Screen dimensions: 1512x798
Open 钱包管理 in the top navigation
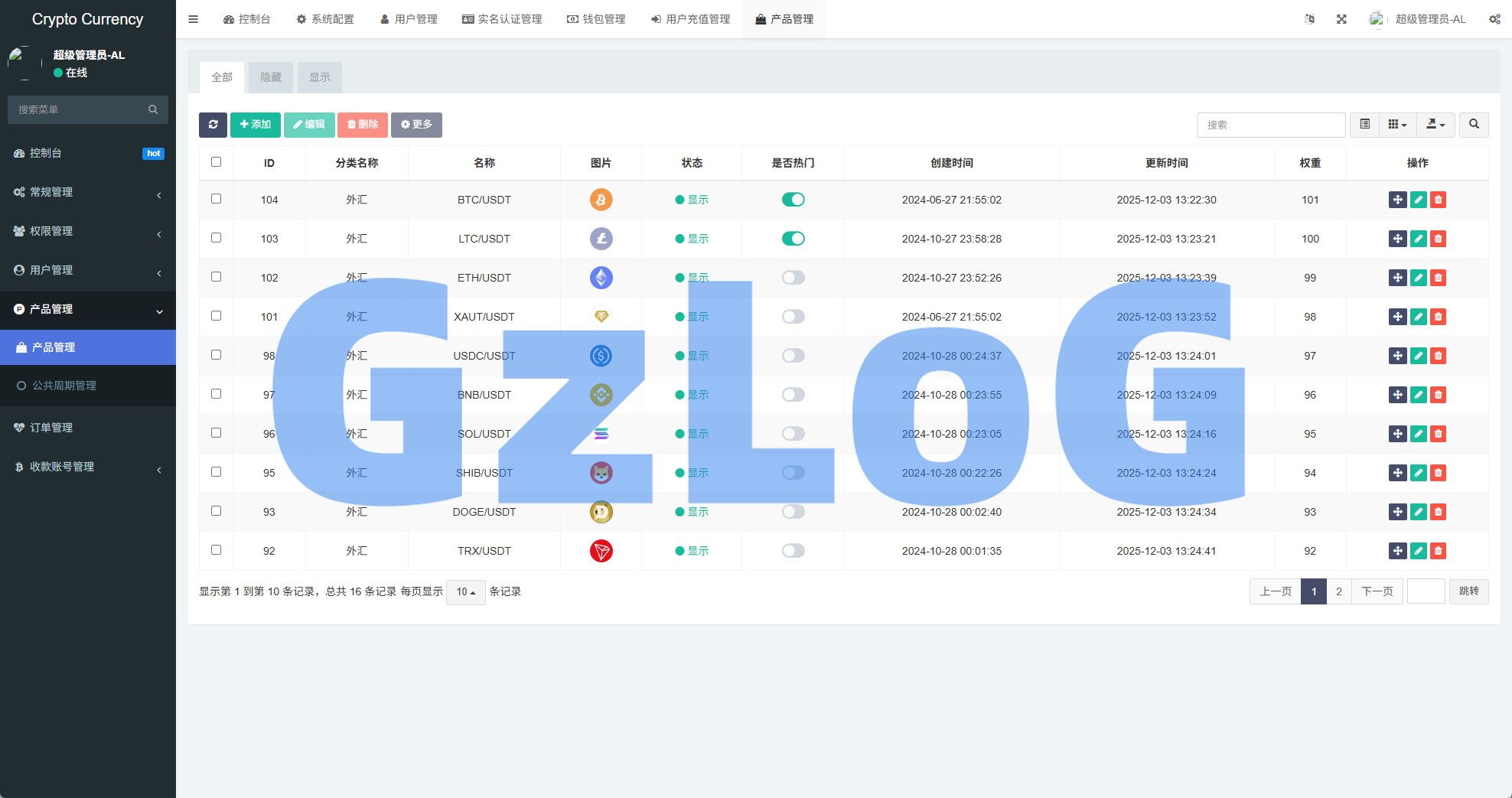click(x=596, y=19)
